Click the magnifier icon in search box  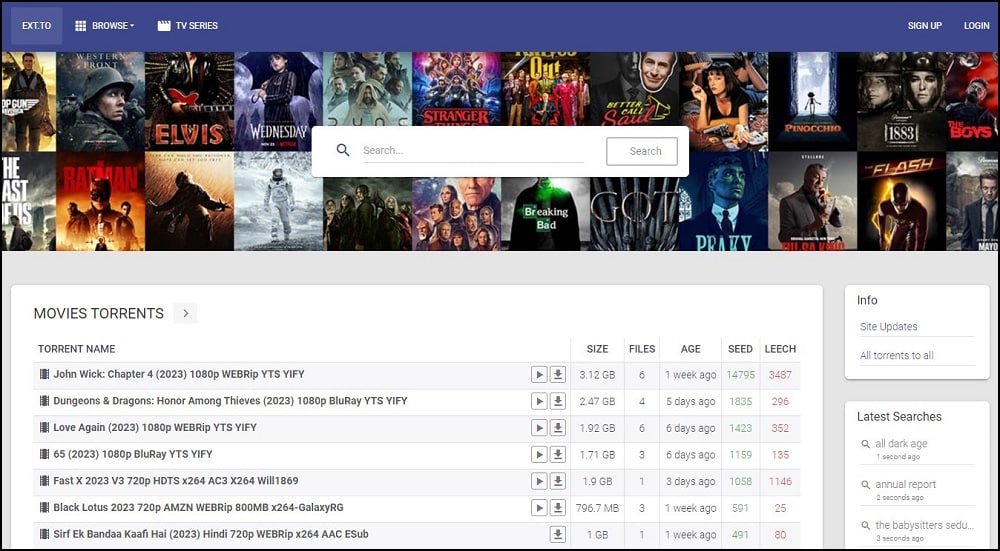(343, 150)
